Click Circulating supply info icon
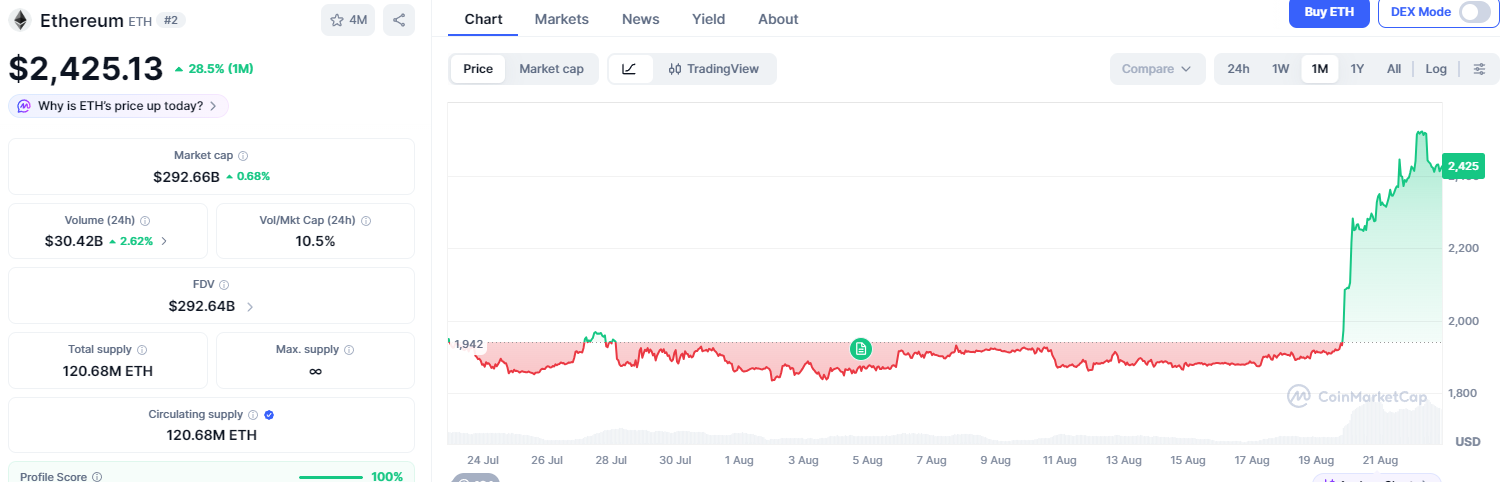Image resolution: width=1500 pixels, height=482 pixels. pos(253,415)
